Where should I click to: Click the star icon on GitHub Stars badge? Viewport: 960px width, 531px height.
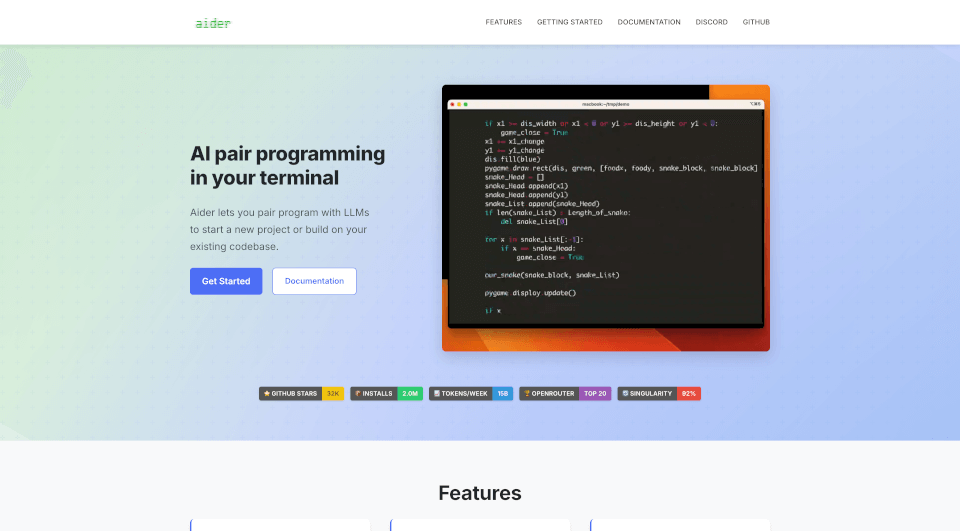coord(267,394)
